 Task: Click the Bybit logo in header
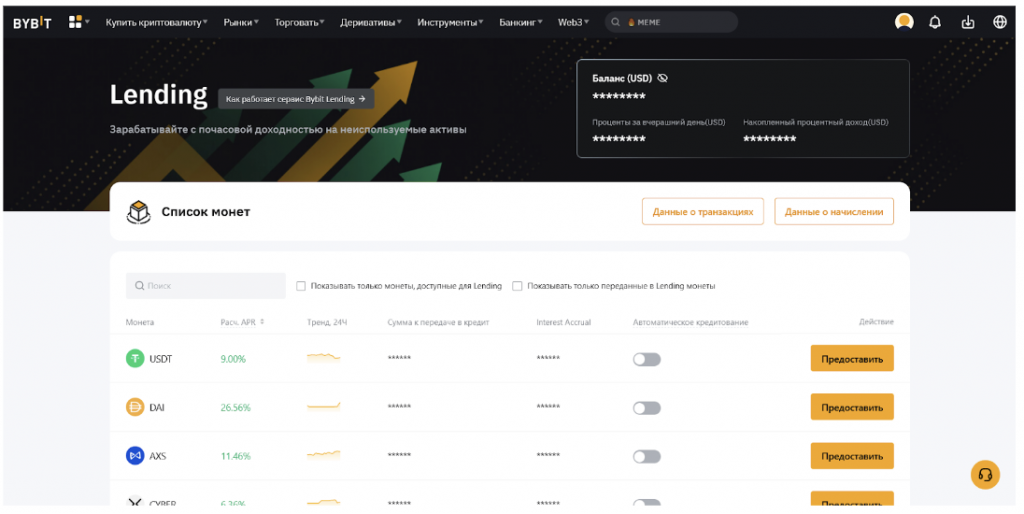pos(32,22)
